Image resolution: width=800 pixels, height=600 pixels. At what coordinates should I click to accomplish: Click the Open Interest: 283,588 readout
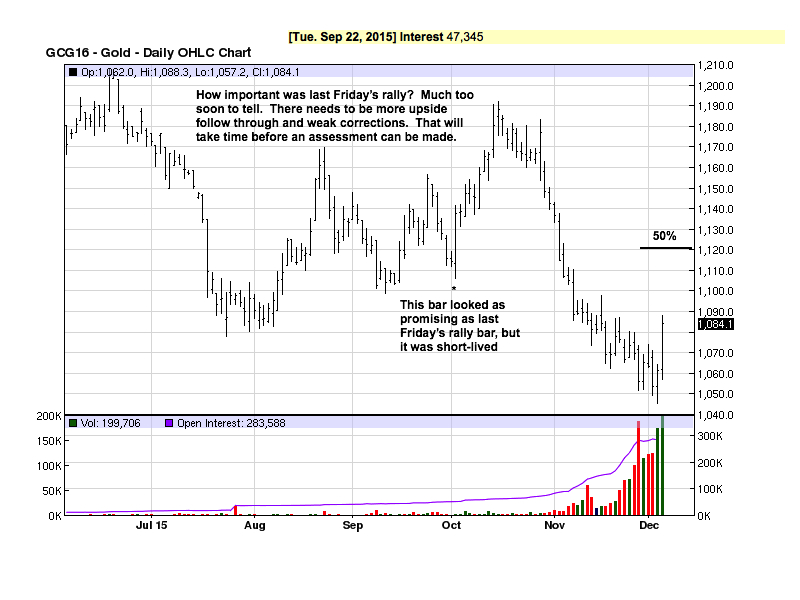pos(233,423)
